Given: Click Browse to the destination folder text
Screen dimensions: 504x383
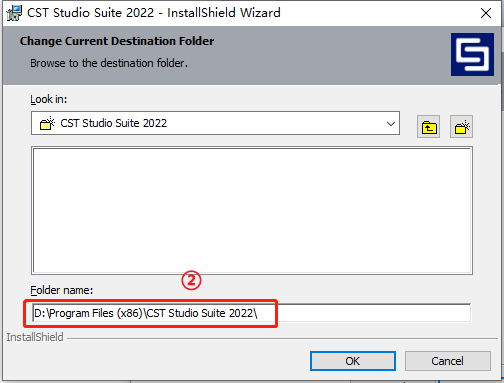Looking at the screenshot, I should (109, 63).
